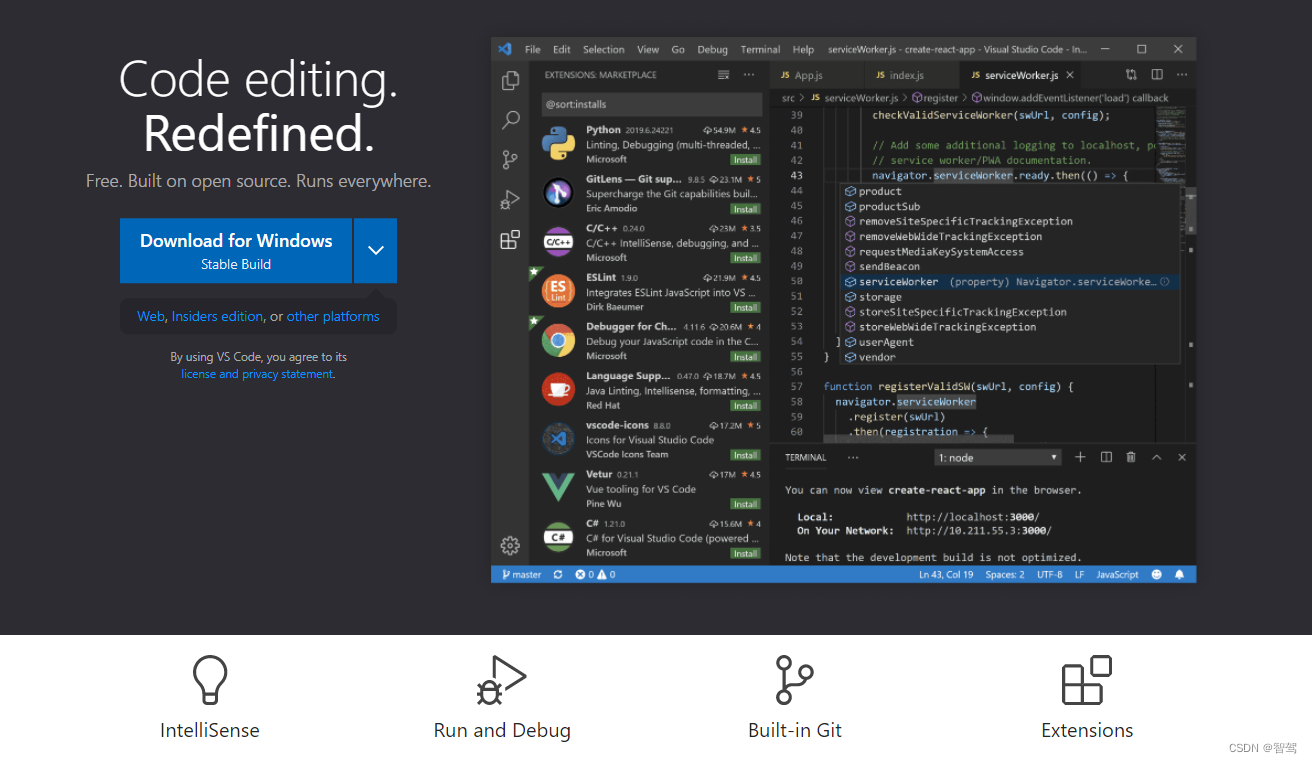Change the UTF-8 encoding in status bar
Image resolution: width=1312 pixels, height=763 pixels.
(1049, 575)
